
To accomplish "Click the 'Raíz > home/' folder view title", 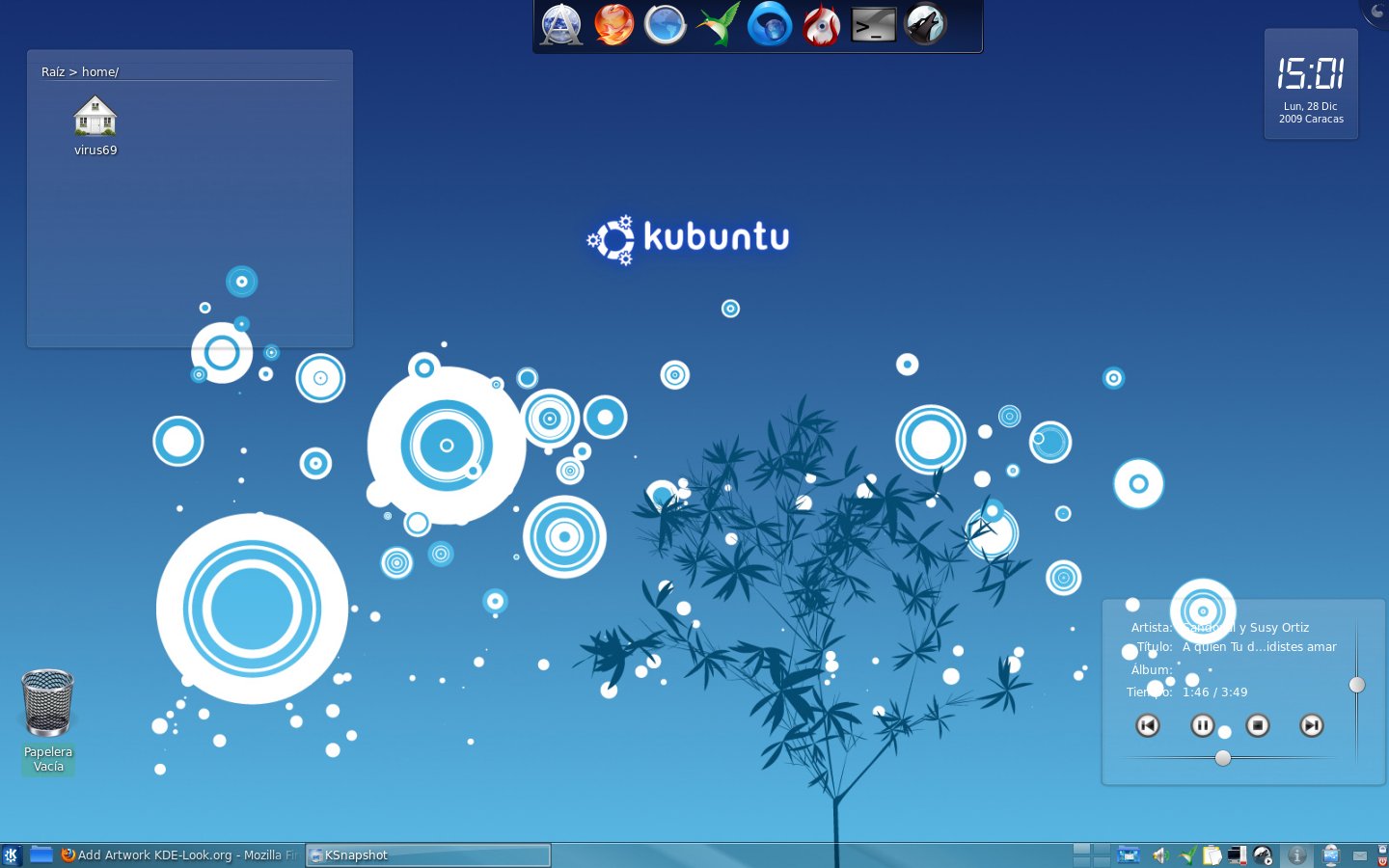I will (80, 71).
